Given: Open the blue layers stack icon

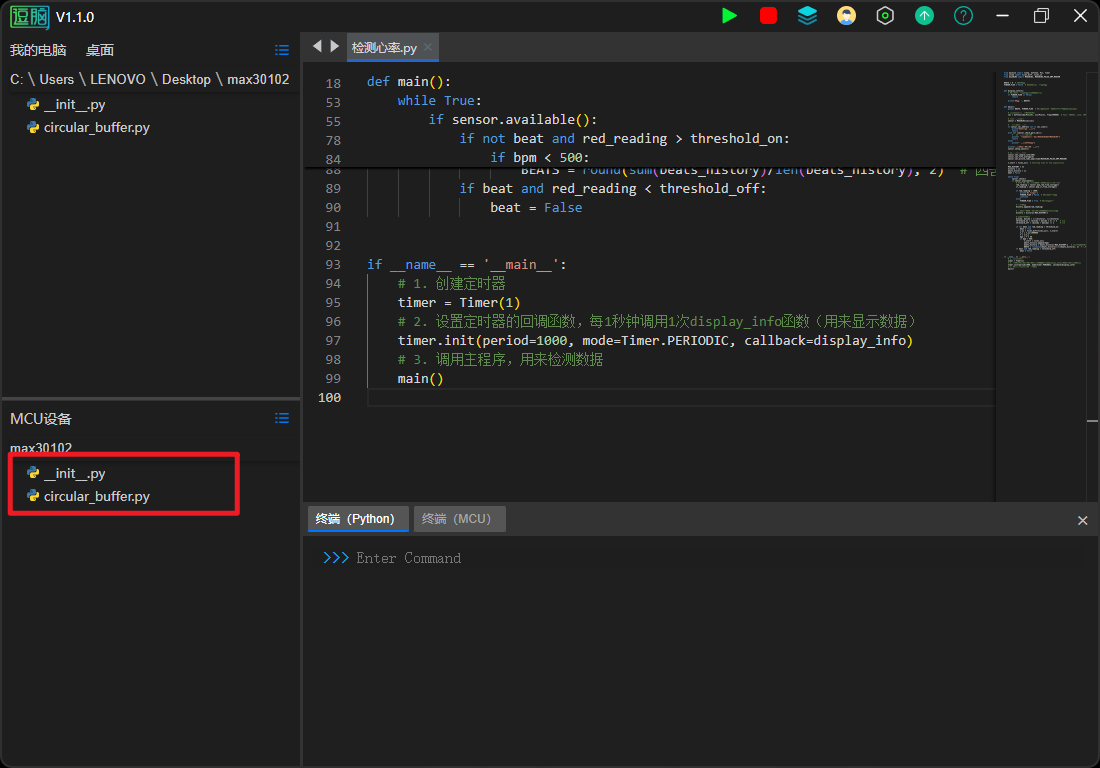Looking at the screenshot, I should (807, 15).
